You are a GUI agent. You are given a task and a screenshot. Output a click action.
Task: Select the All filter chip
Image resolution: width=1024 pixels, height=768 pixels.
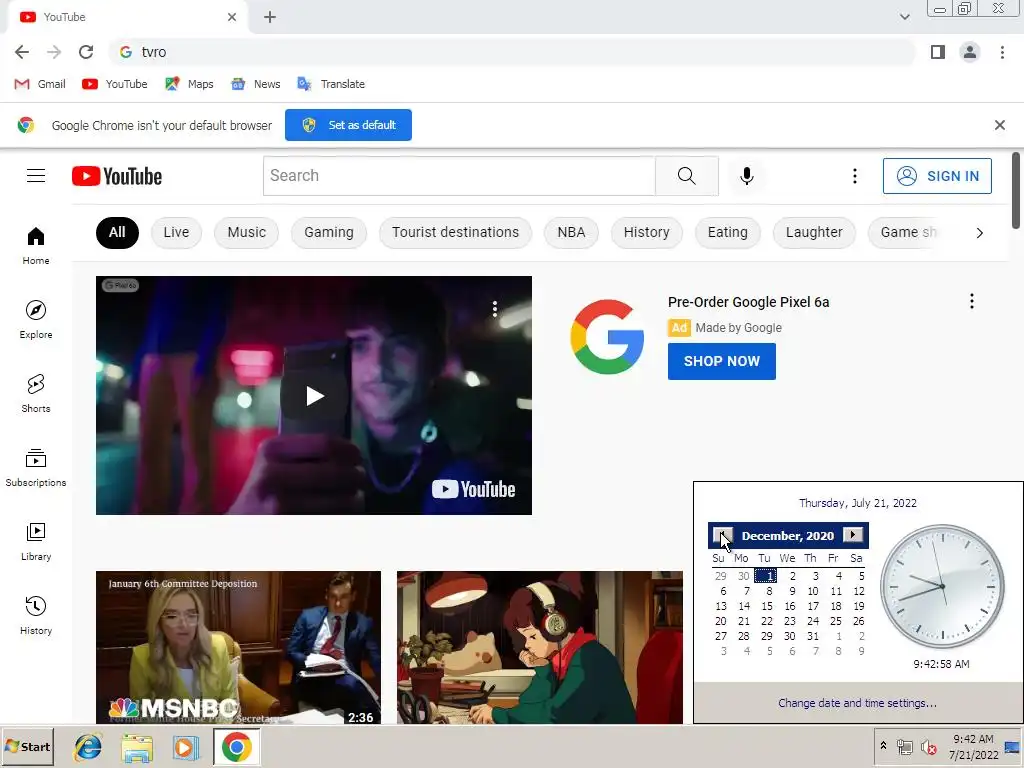click(x=118, y=232)
